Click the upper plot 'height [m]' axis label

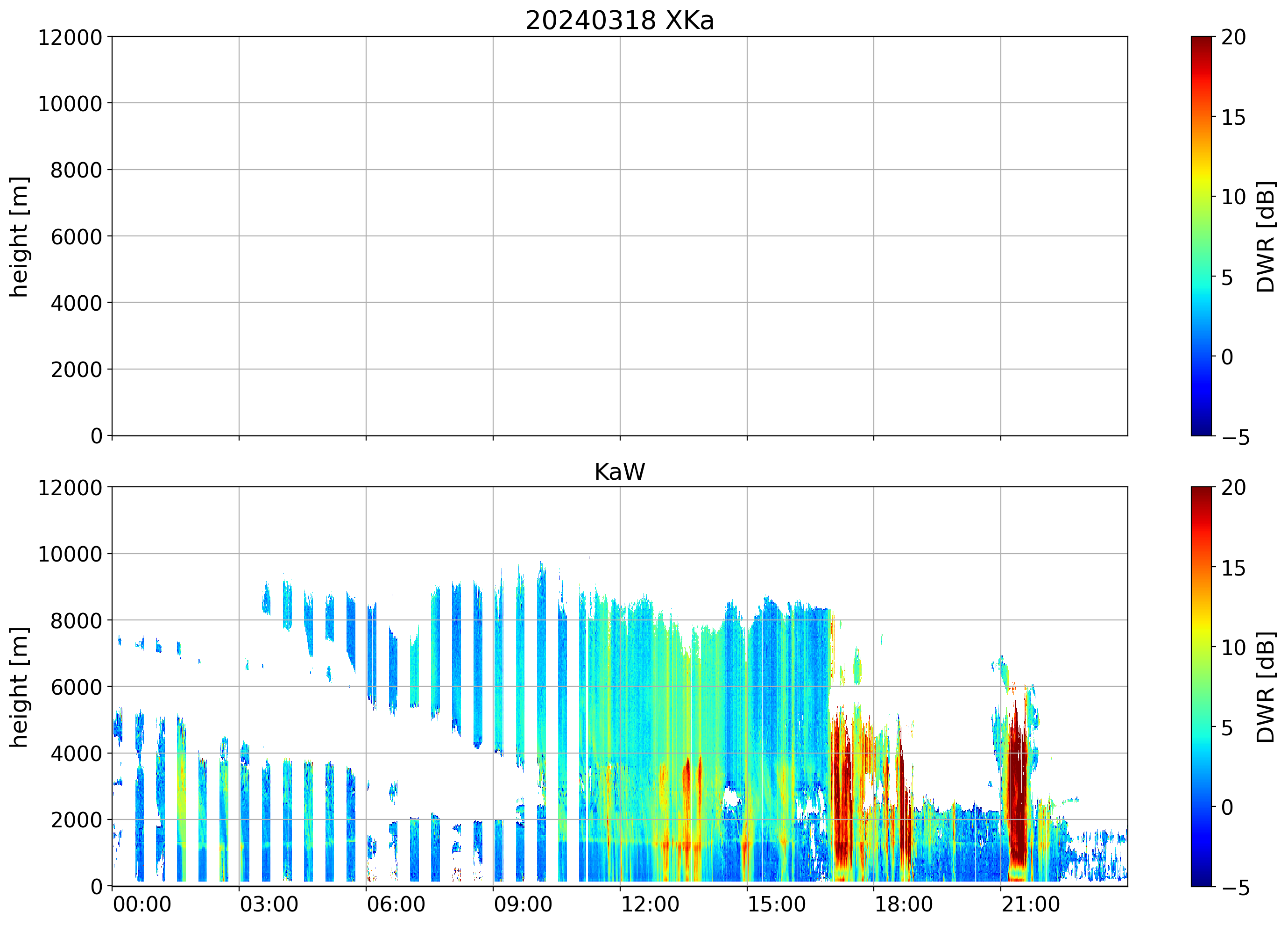(19, 236)
